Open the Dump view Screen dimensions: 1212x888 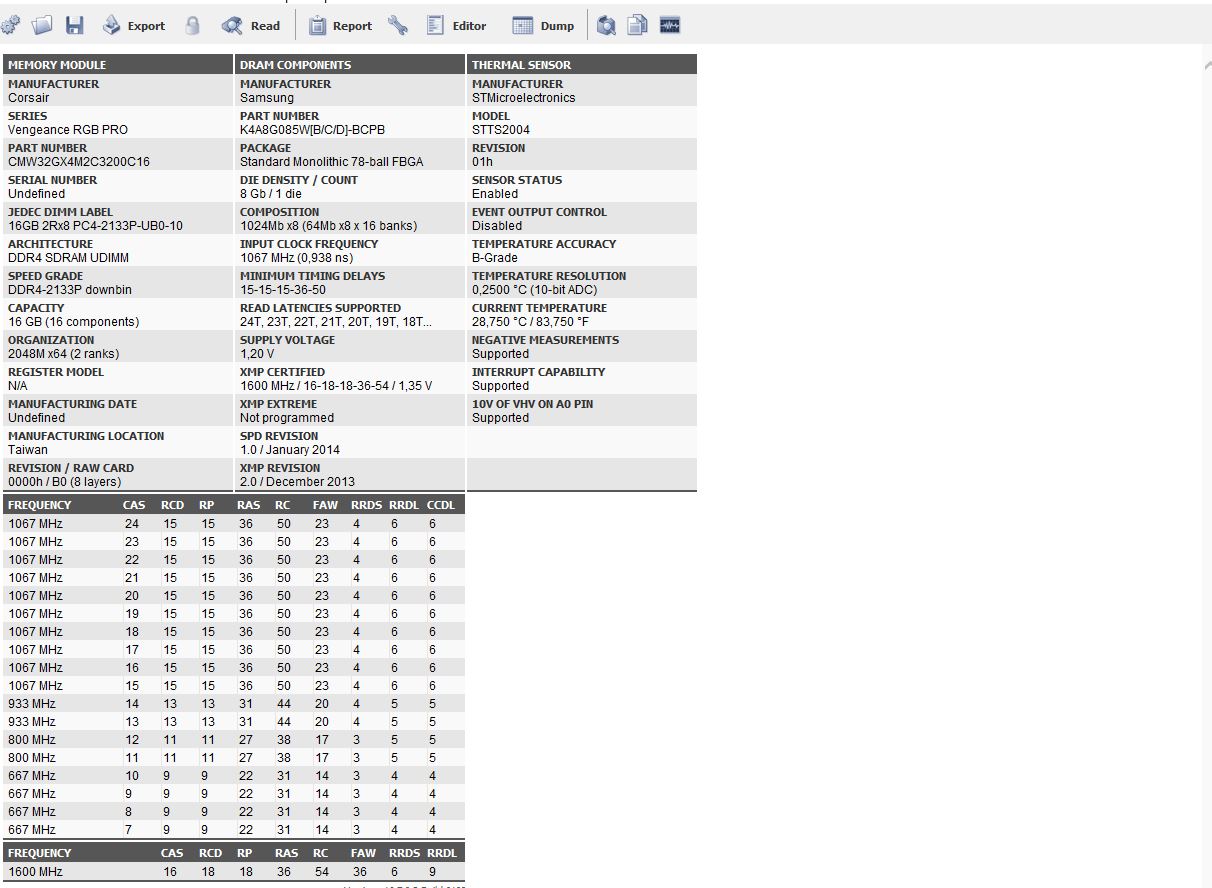(x=543, y=26)
